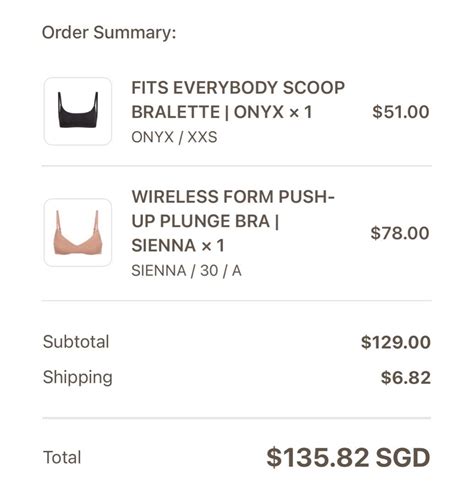Click the $6.82 shipping amount
The width and height of the screenshot is (474, 494).
click(406, 378)
